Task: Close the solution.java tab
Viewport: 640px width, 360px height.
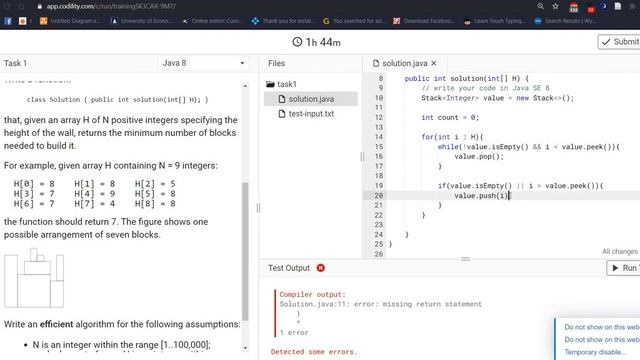Action: click(x=434, y=63)
